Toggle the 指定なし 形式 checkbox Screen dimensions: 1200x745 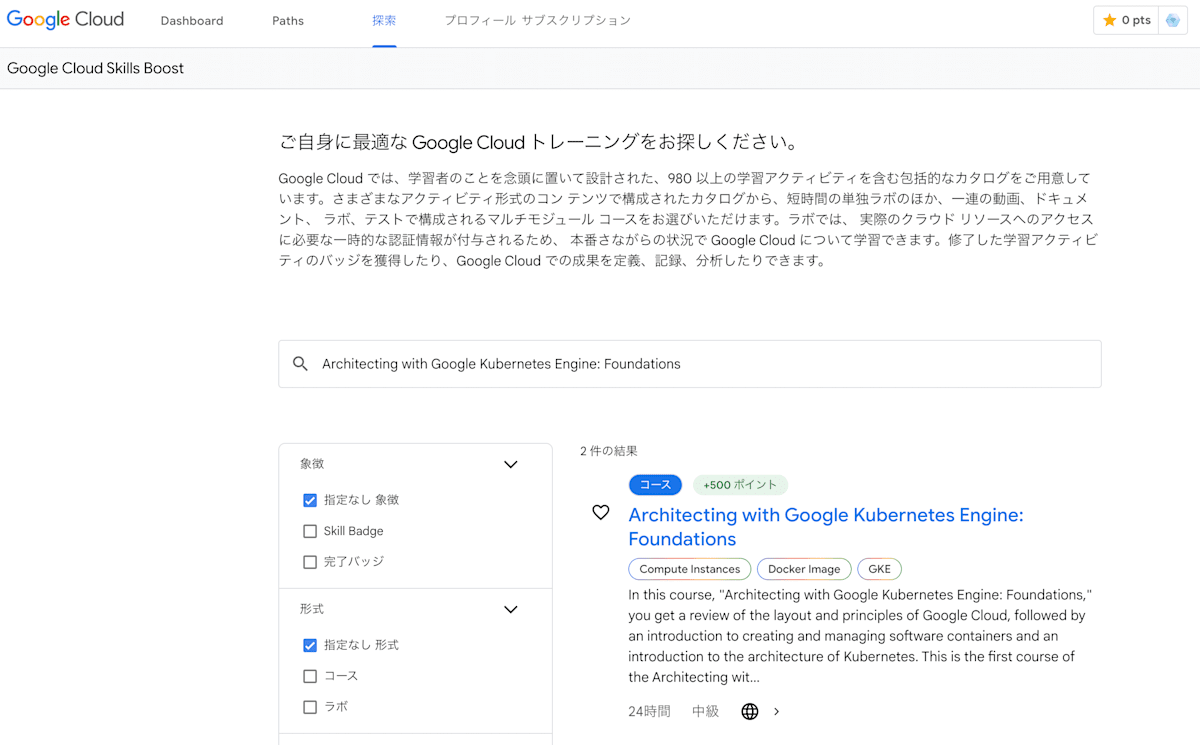tap(310, 645)
